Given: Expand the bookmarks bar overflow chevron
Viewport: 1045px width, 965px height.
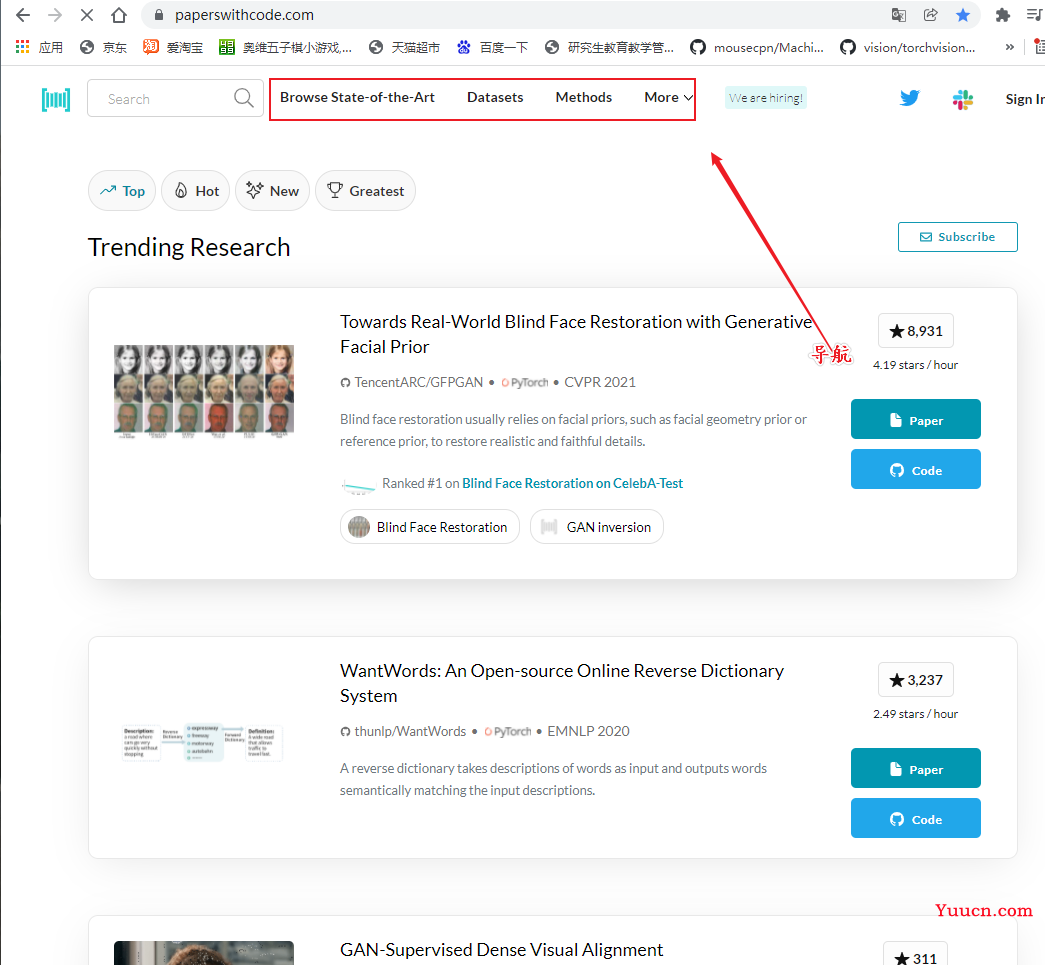Looking at the screenshot, I should point(1010,47).
